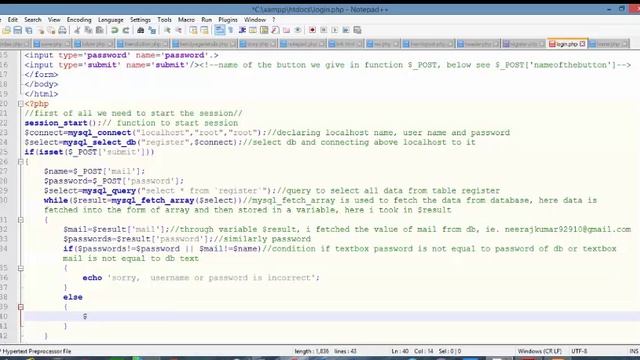640x360 pixels.
Task: Open the View menu
Action: coord(54,20)
